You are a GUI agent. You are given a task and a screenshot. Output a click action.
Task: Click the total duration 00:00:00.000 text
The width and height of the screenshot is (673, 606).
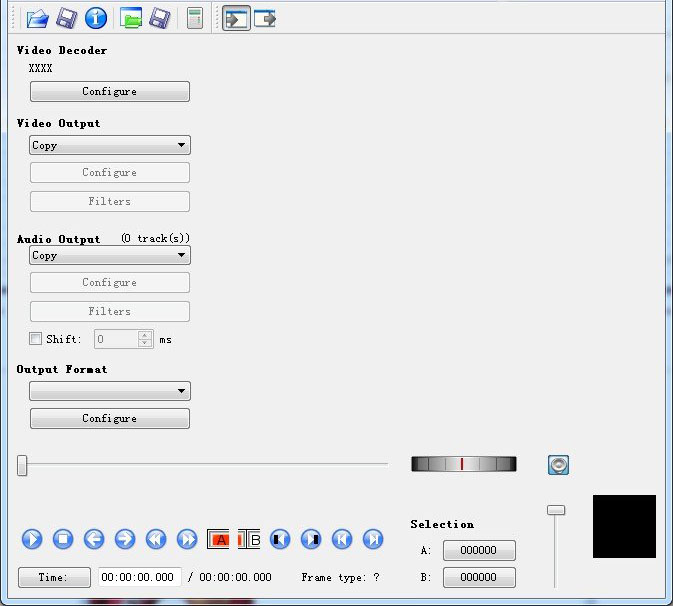[235, 577]
